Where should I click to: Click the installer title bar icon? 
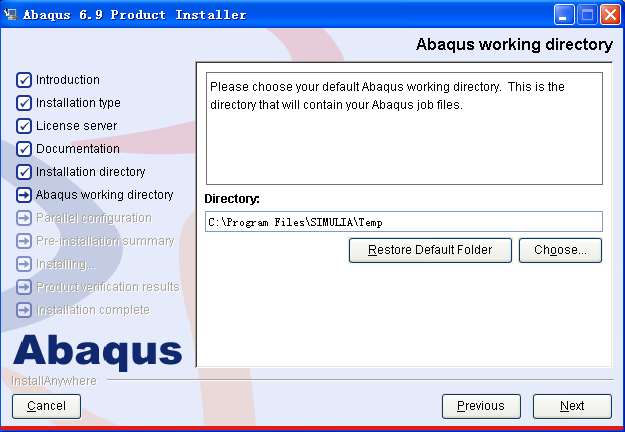point(11,14)
